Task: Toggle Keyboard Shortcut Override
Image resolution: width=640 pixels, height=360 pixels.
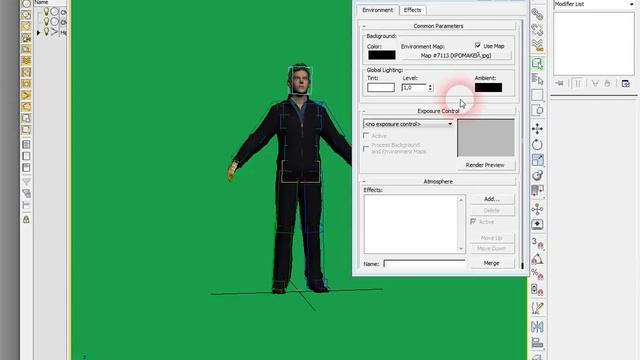Action: [537, 224]
